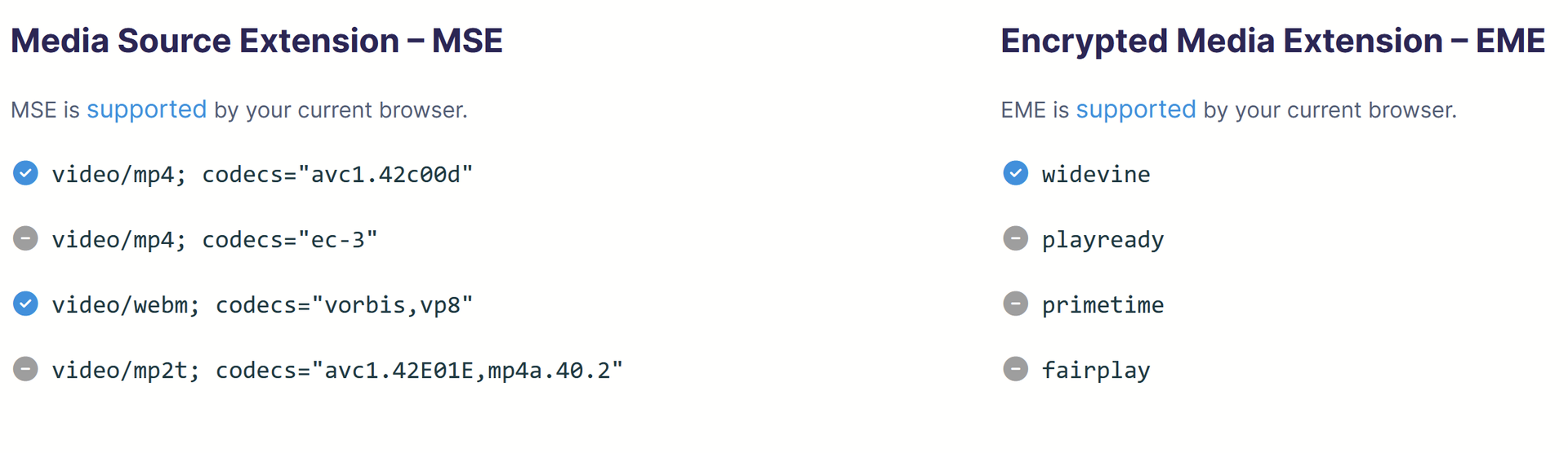
Task: Click the gray minus icon next to fairplay
Action: point(1015,369)
